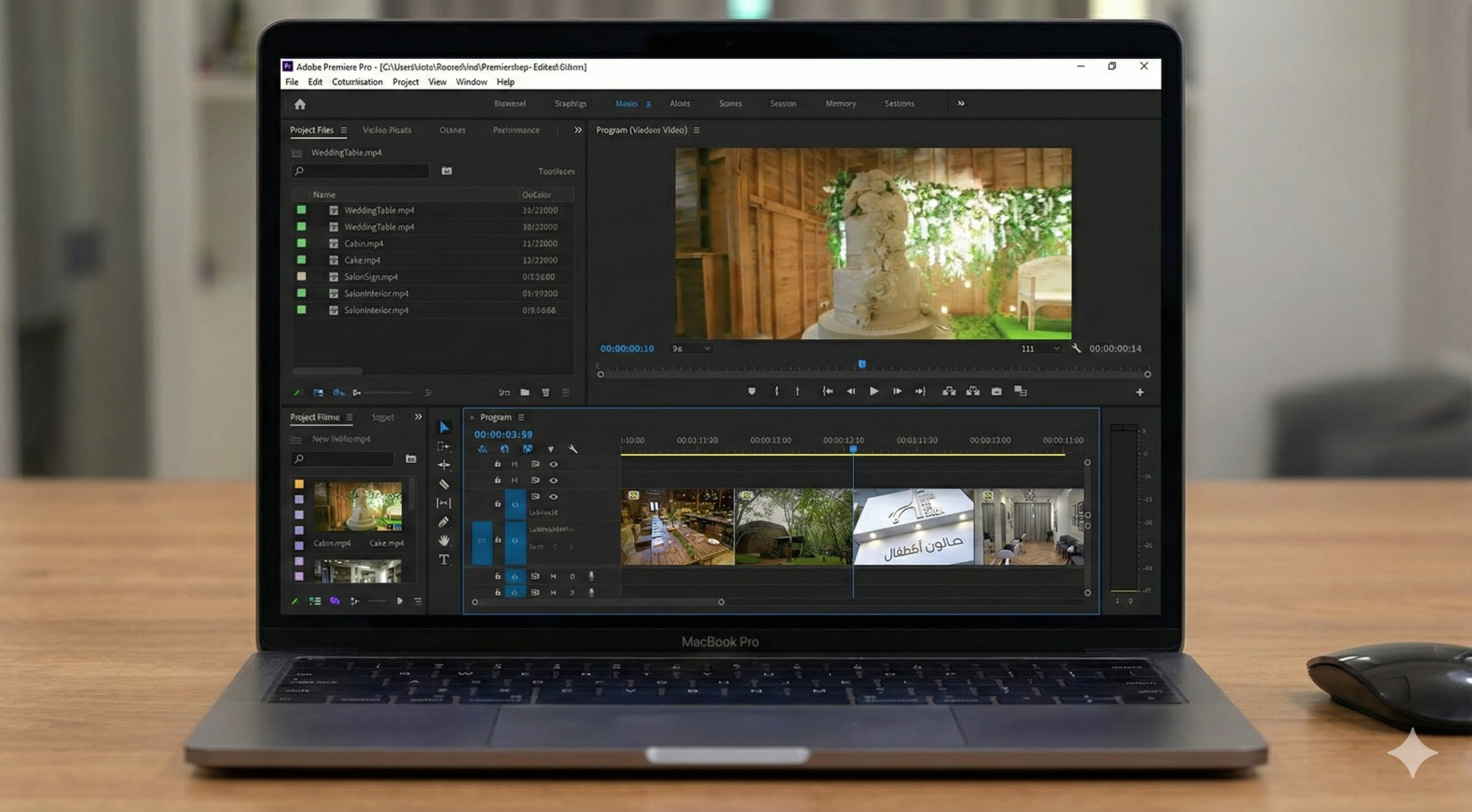
Task: Select the Razor tool in timeline toolbar
Action: coord(444,484)
